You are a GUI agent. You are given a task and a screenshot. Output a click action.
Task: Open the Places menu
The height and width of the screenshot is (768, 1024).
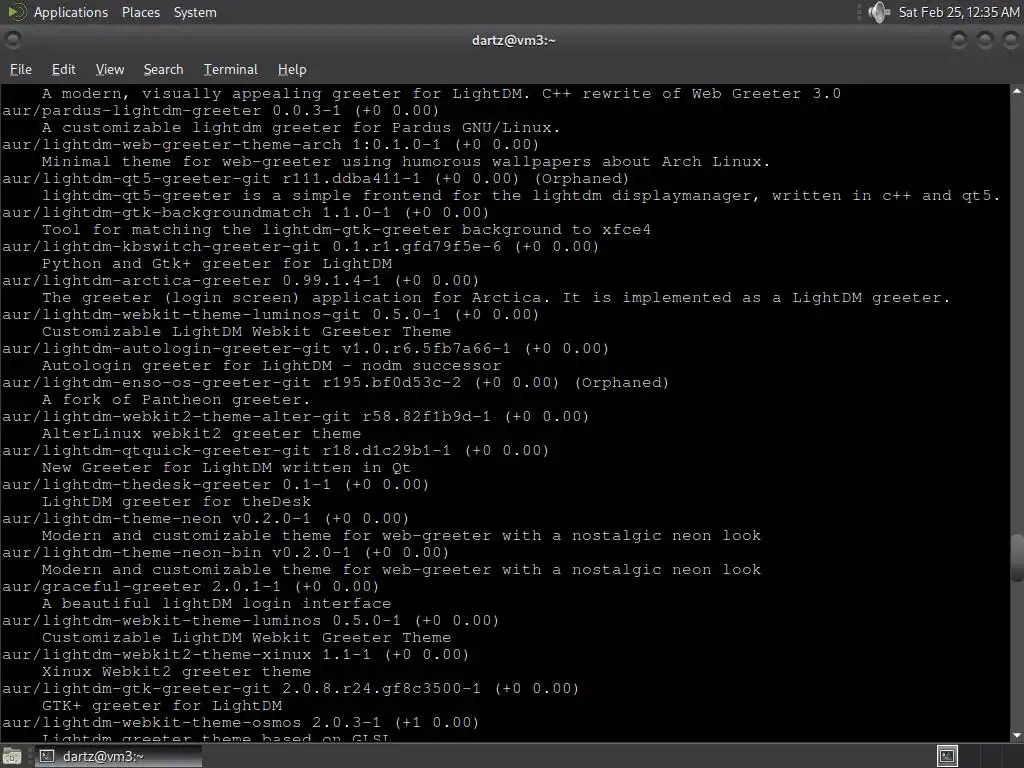tap(140, 12)
